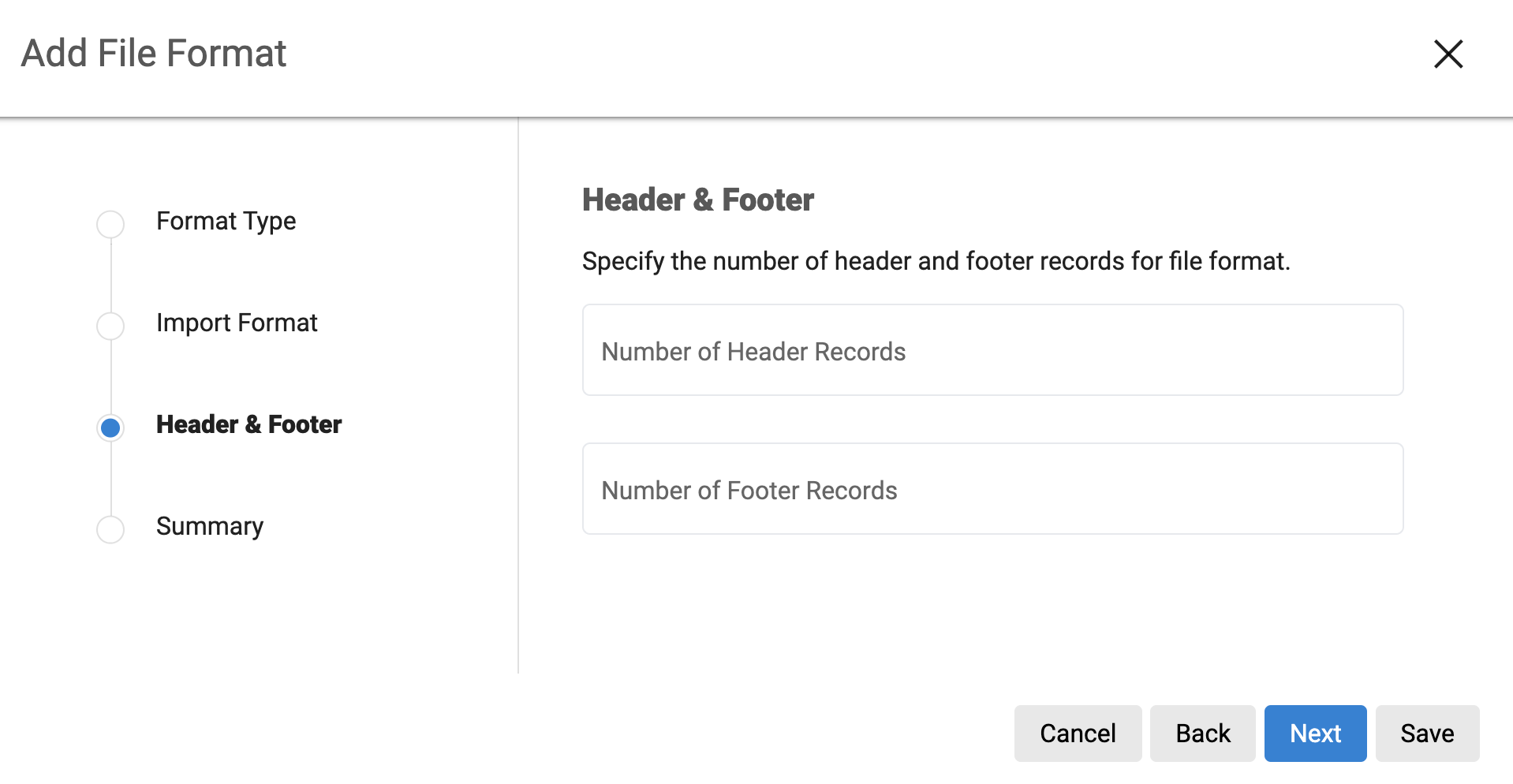Click the Add File Format dialog title
This screenshot has width=1513, height=784.
[x=154, y=54]
